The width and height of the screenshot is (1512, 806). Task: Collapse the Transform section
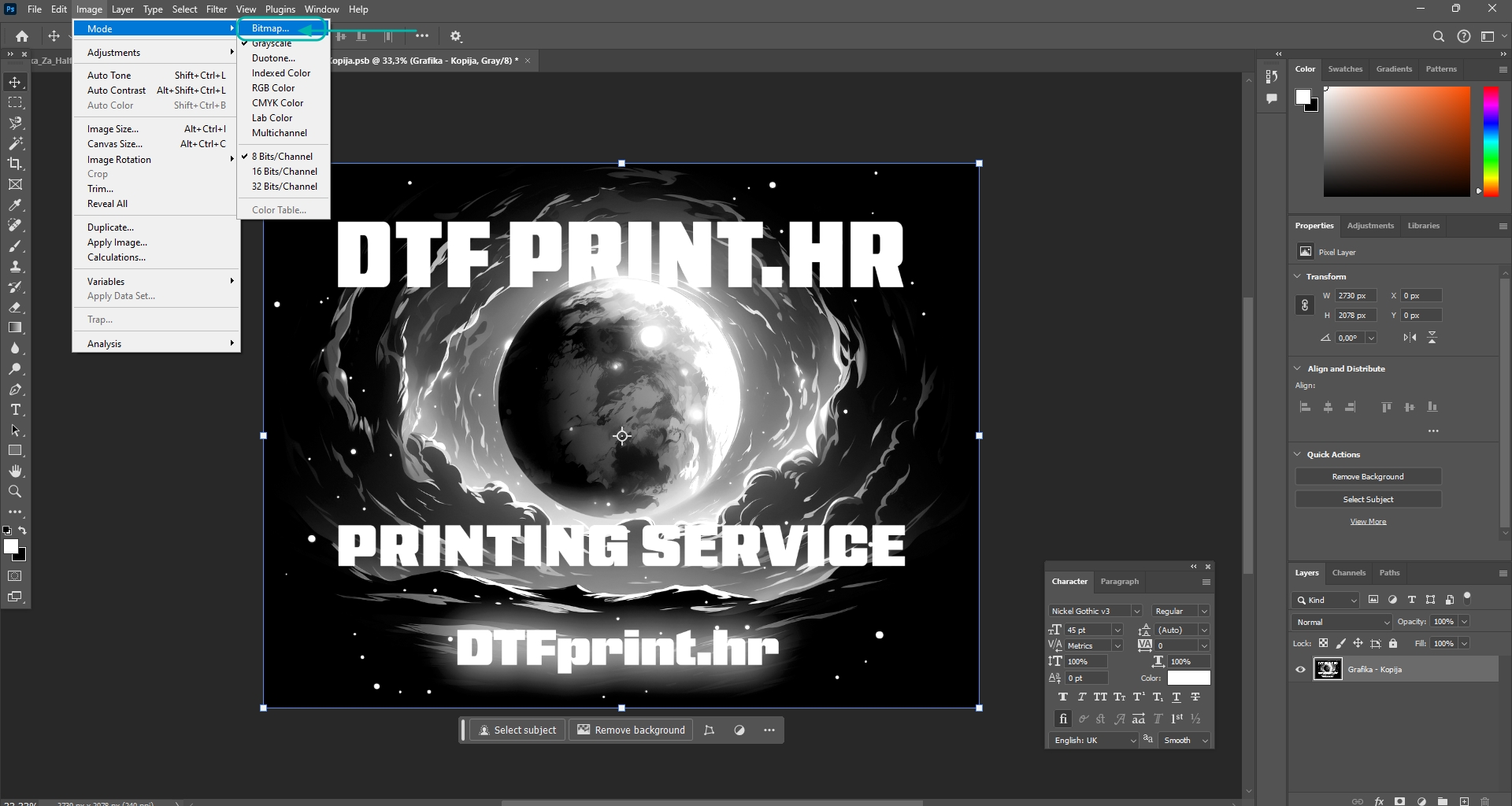[x=1297, y=276]
